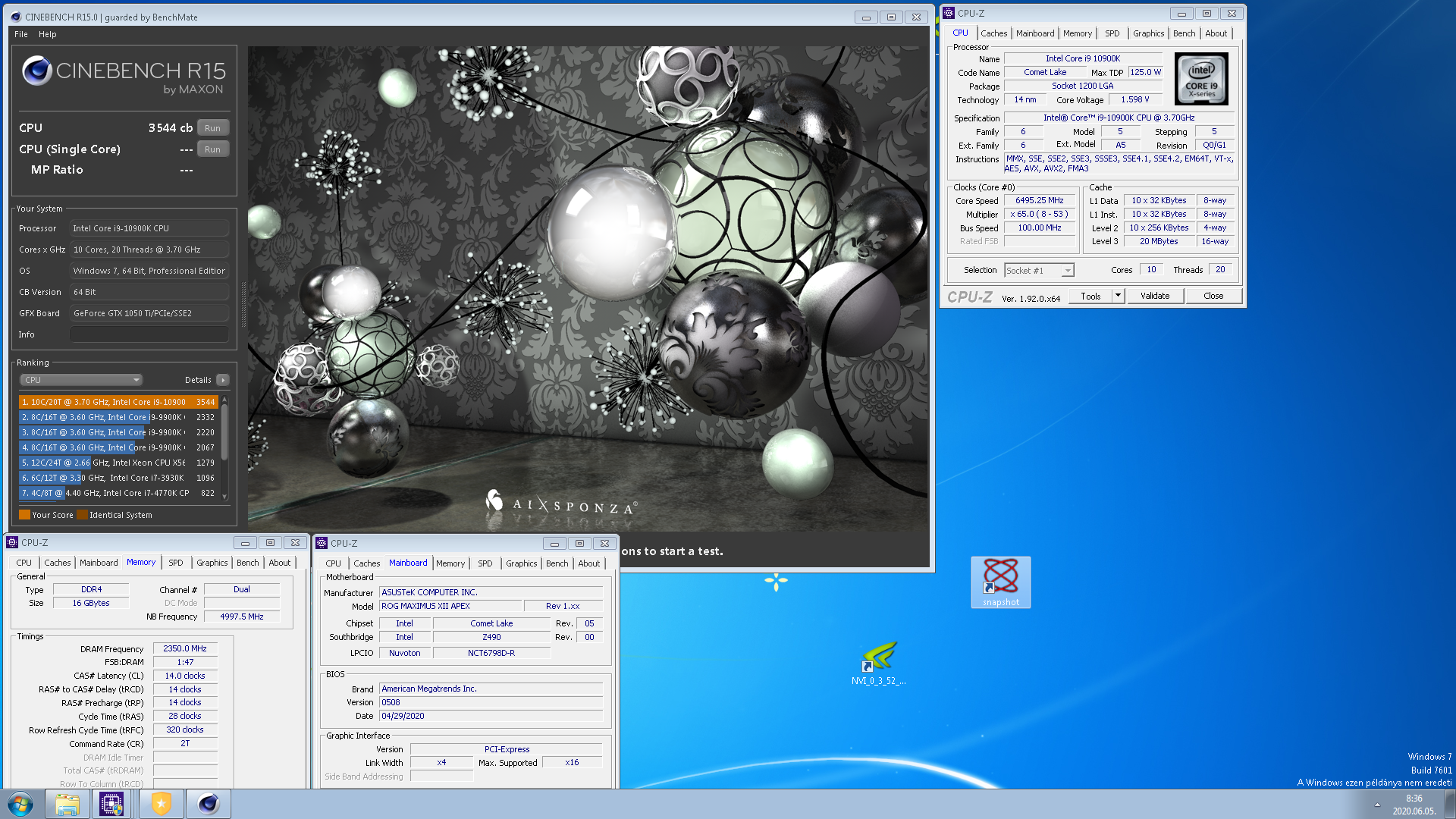
Task: Select ranking entry 7 i7-4770K score 822
Action: click(118, 493)
